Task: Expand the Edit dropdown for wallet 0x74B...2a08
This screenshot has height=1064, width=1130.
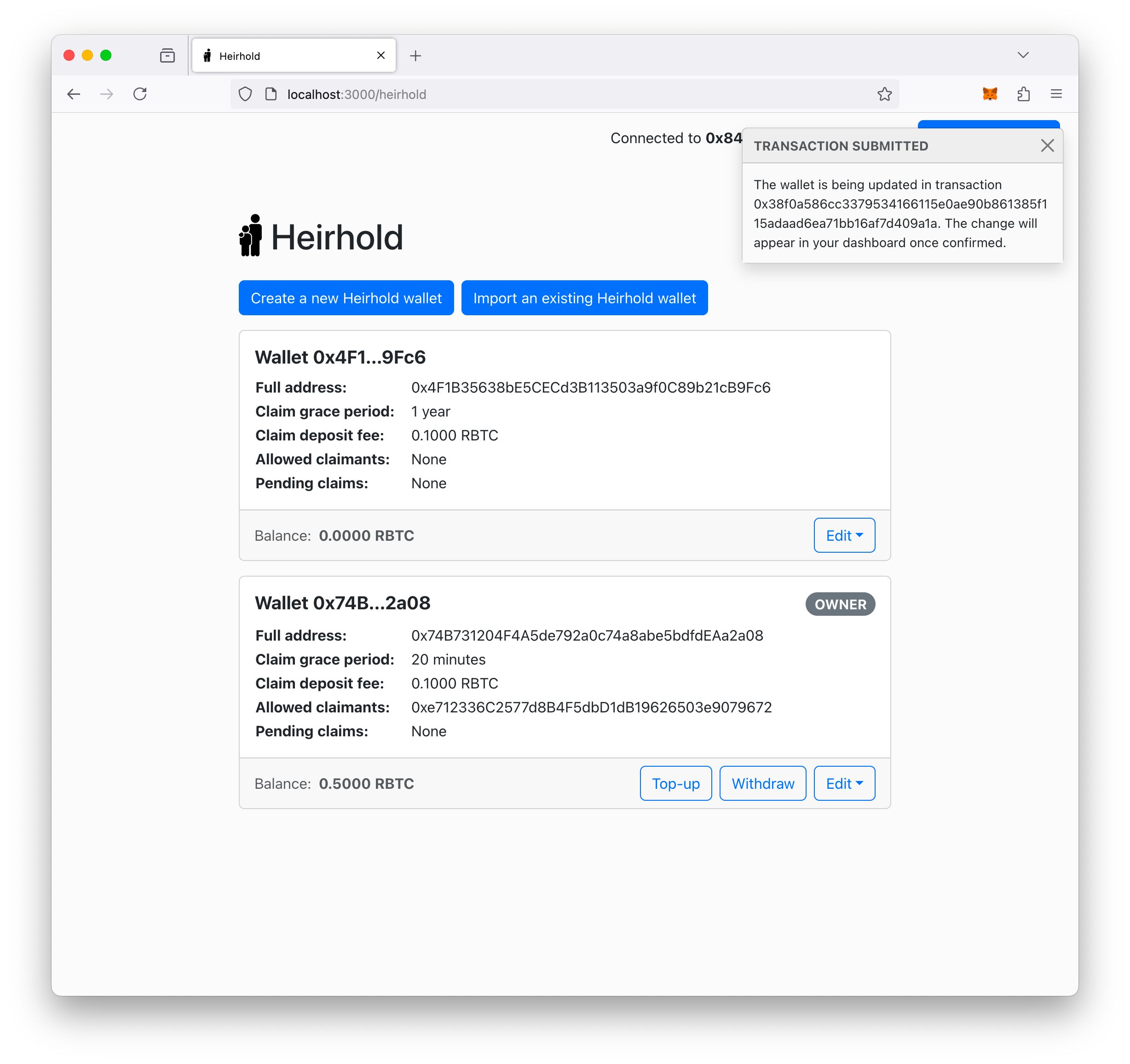Action: [x=843, y=783]
